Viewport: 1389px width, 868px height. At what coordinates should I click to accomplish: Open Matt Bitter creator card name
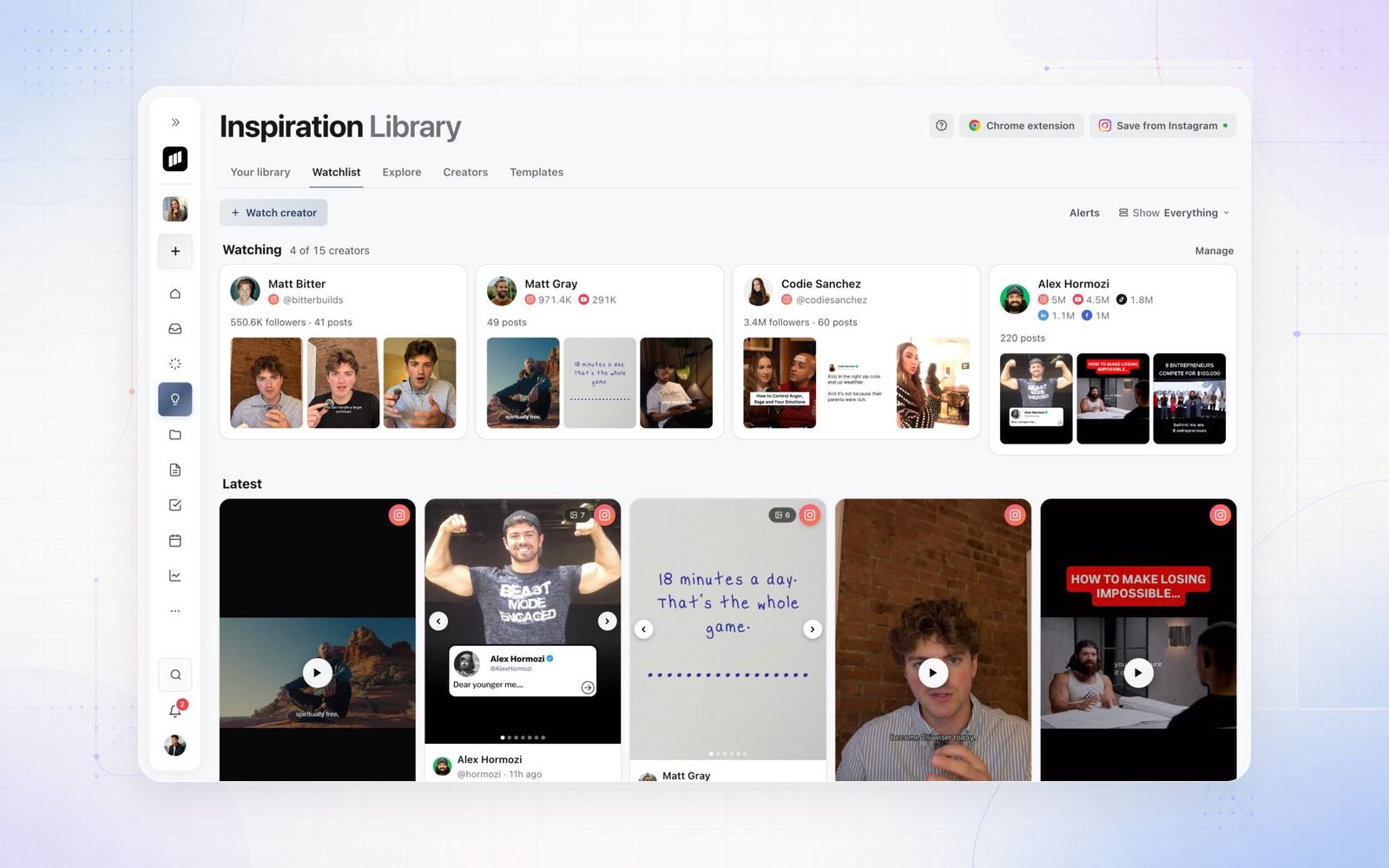(x=297, y=284)
